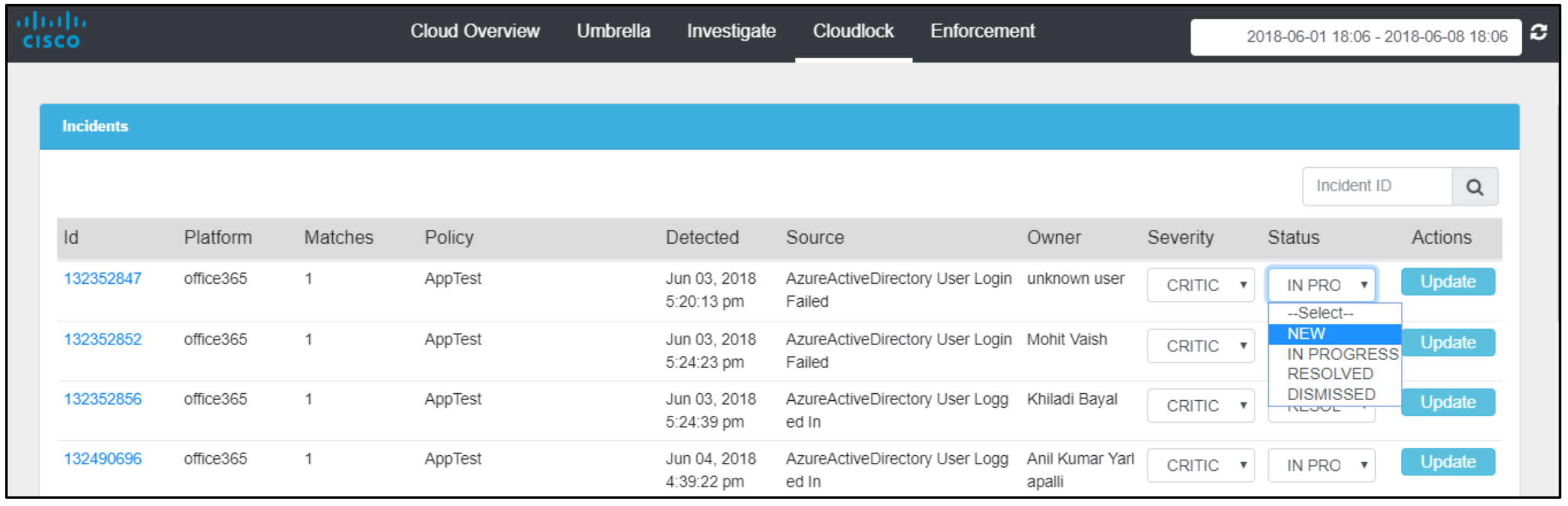
Task: Click owner cell 'unknown user'
Action: tap(1075, 279)
